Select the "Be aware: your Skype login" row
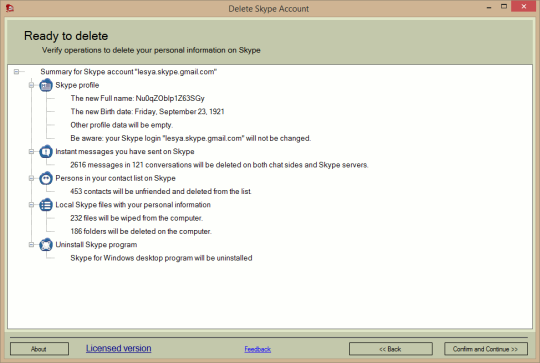Viewport: 540px width, 363px height. [191, 138]
